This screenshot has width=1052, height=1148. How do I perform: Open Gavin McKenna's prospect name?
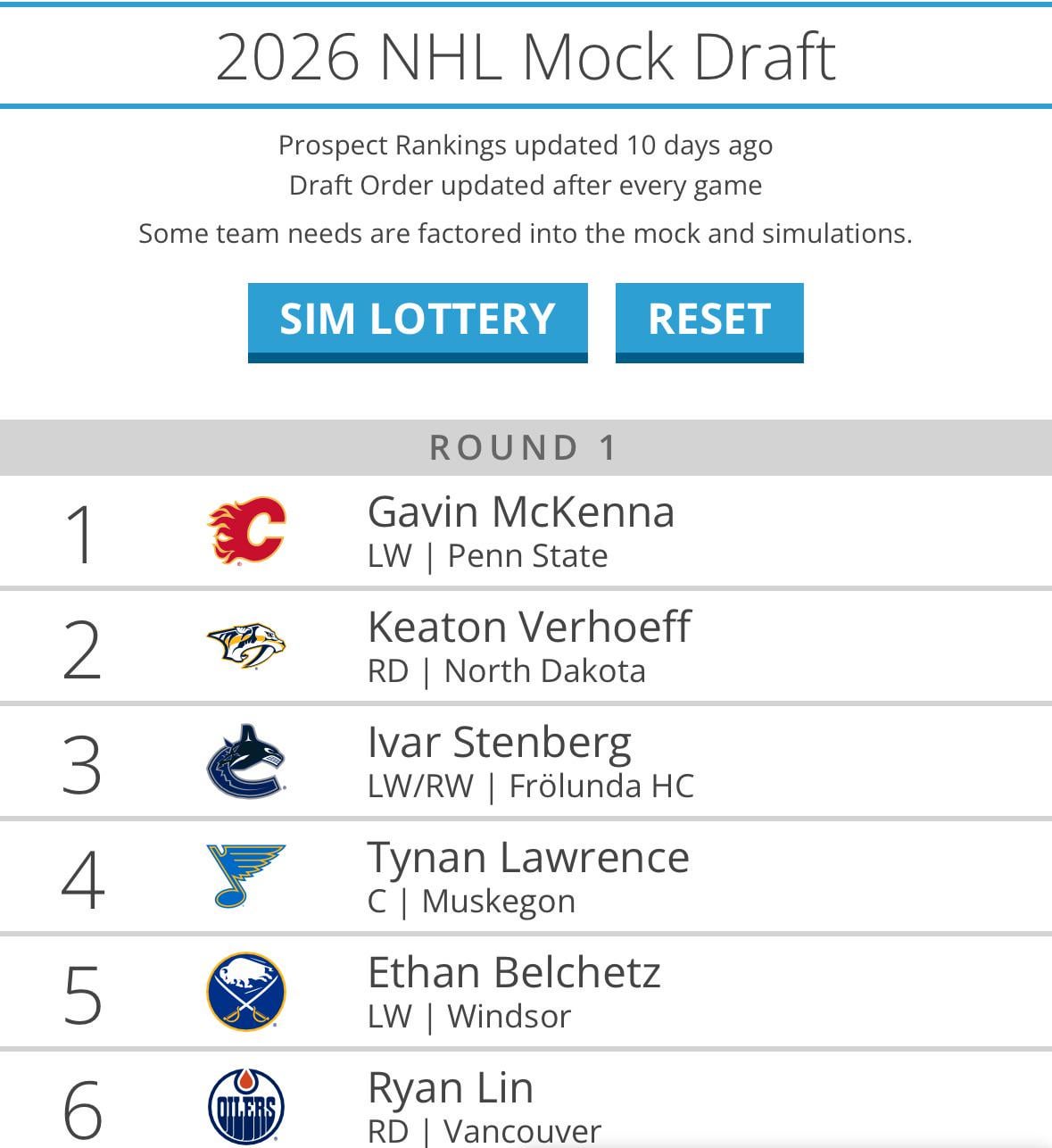[520, 512]
